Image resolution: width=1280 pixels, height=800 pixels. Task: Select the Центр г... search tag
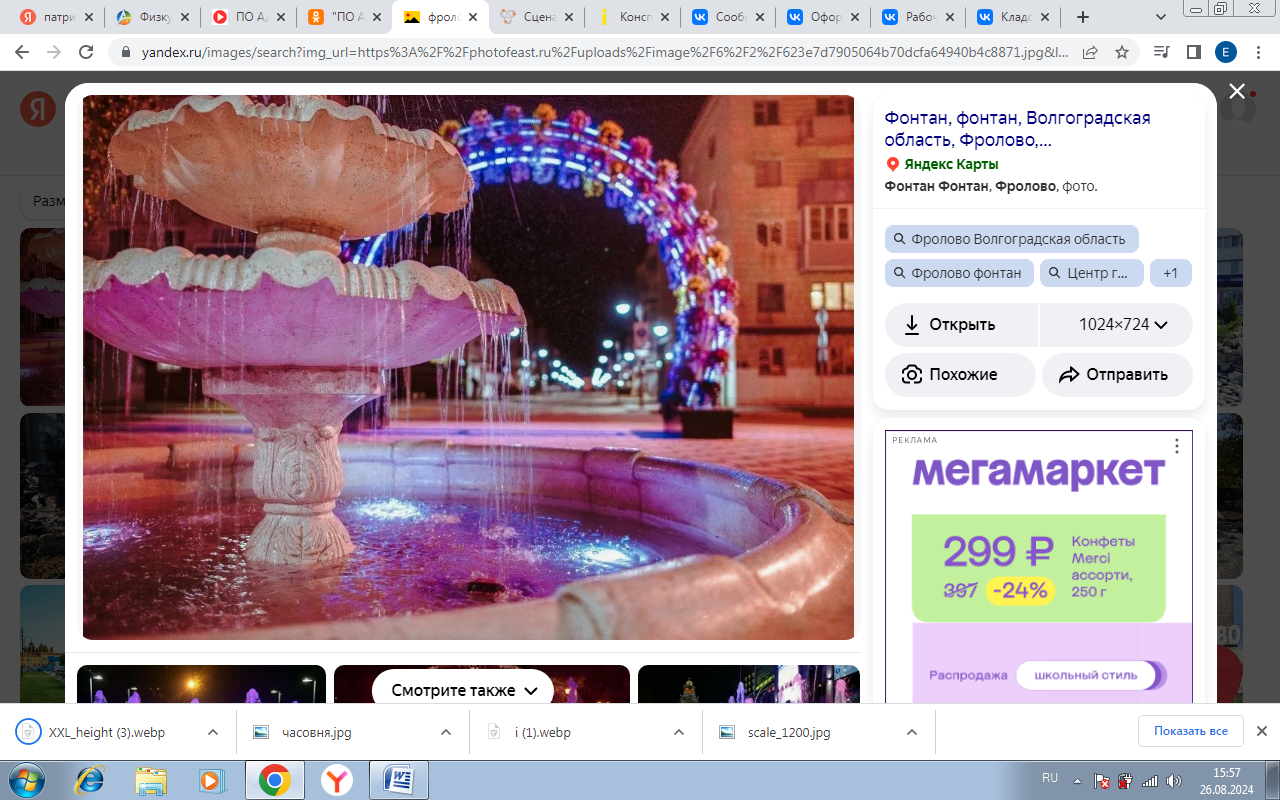[1091, 273]
